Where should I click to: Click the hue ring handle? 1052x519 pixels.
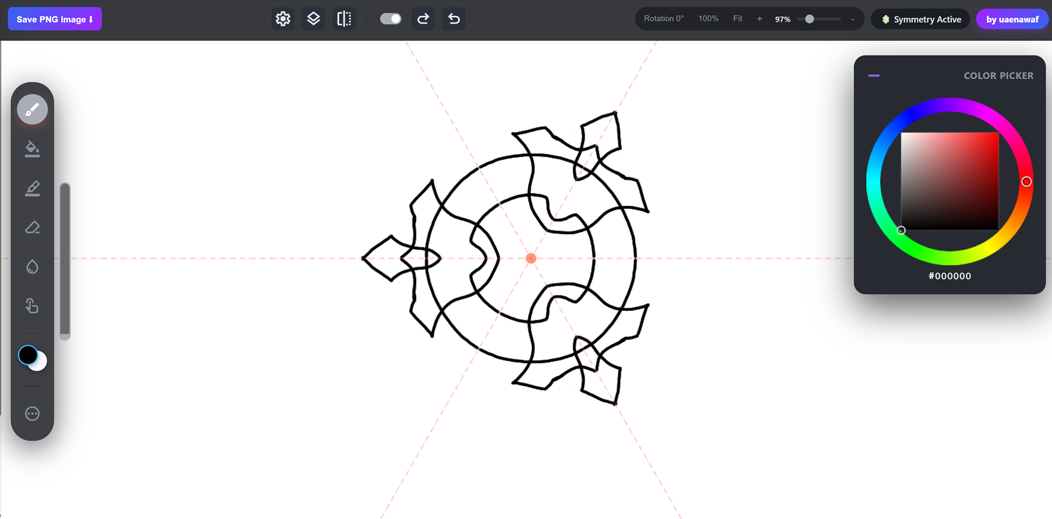[1026, 182]
